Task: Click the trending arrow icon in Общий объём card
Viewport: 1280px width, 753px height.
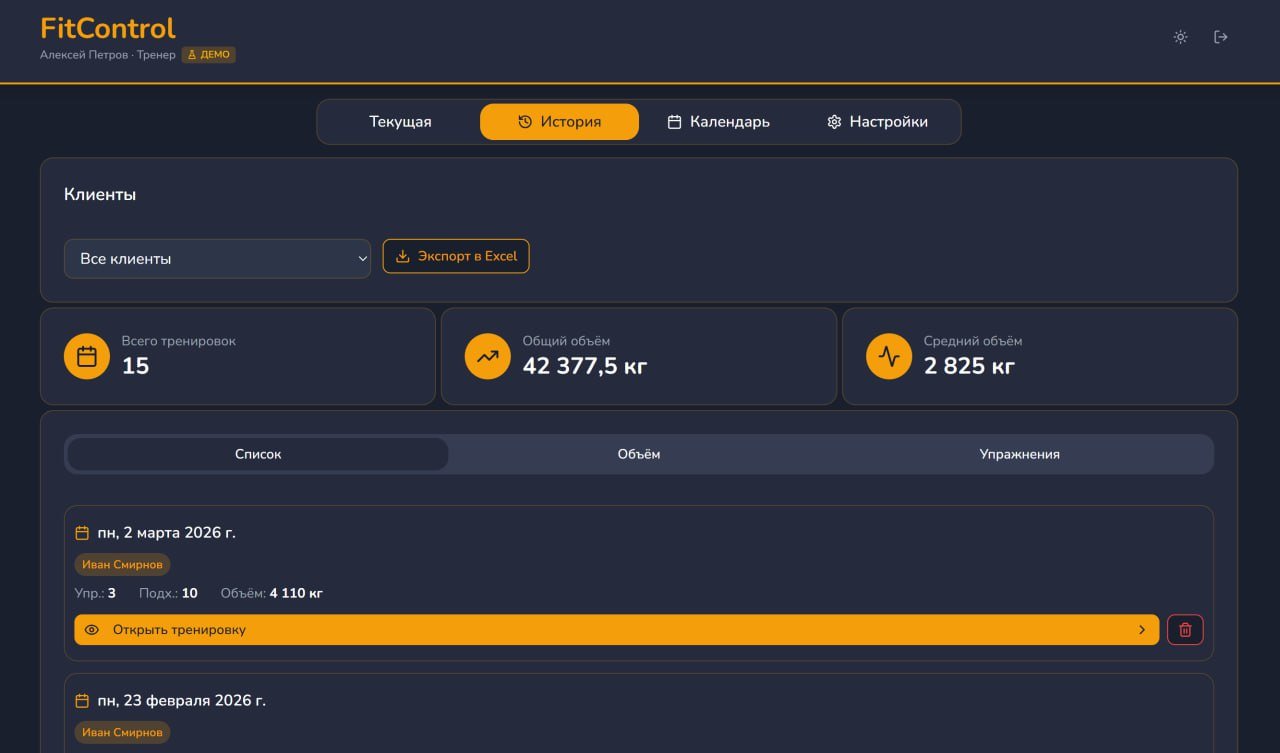Action: (x=488, y=356)
